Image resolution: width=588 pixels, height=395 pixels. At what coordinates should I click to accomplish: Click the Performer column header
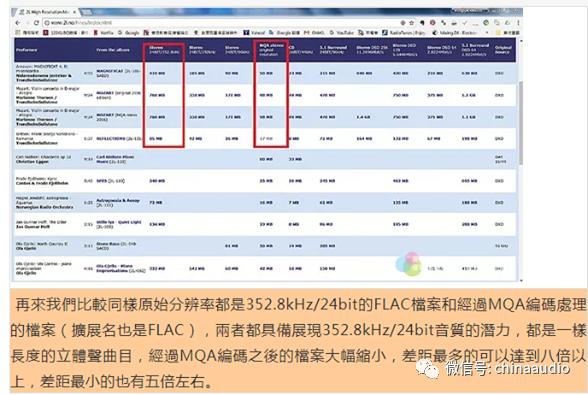(27, 50)
